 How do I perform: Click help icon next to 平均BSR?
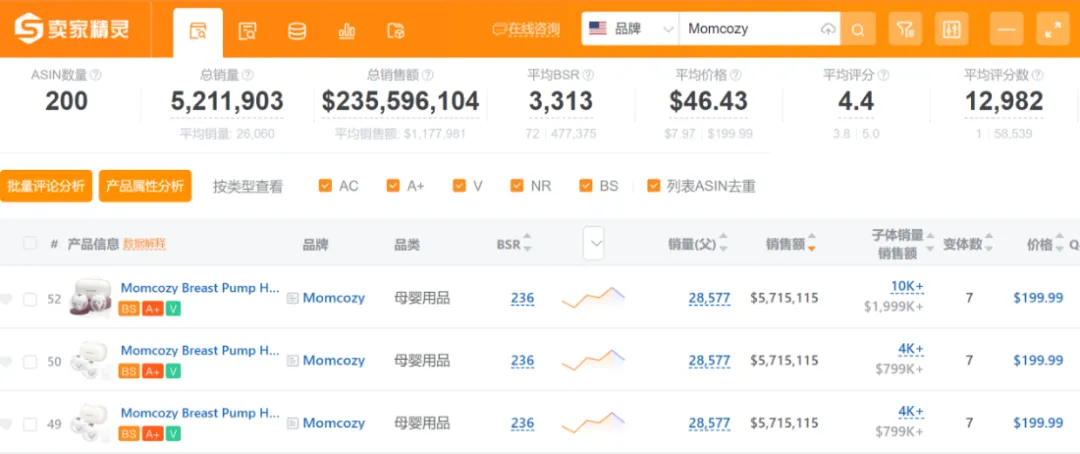coord(588,75)
